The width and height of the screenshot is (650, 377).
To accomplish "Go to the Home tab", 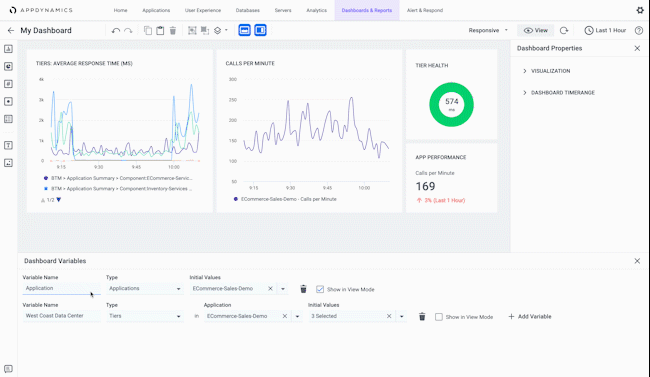I will click(121, 10).
